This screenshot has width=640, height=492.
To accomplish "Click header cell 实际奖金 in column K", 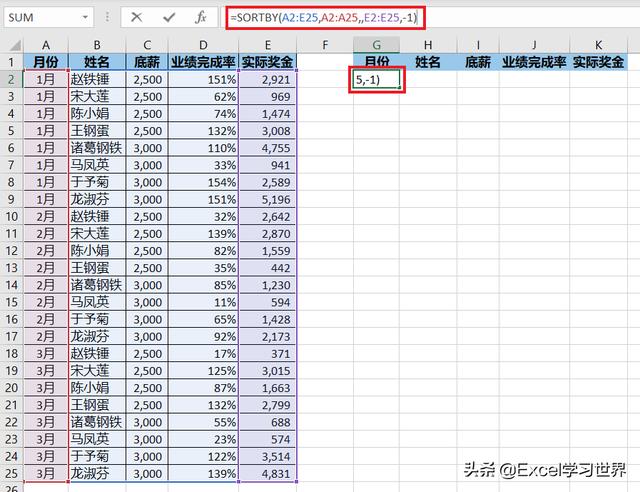I will click(x=598, y=62).
